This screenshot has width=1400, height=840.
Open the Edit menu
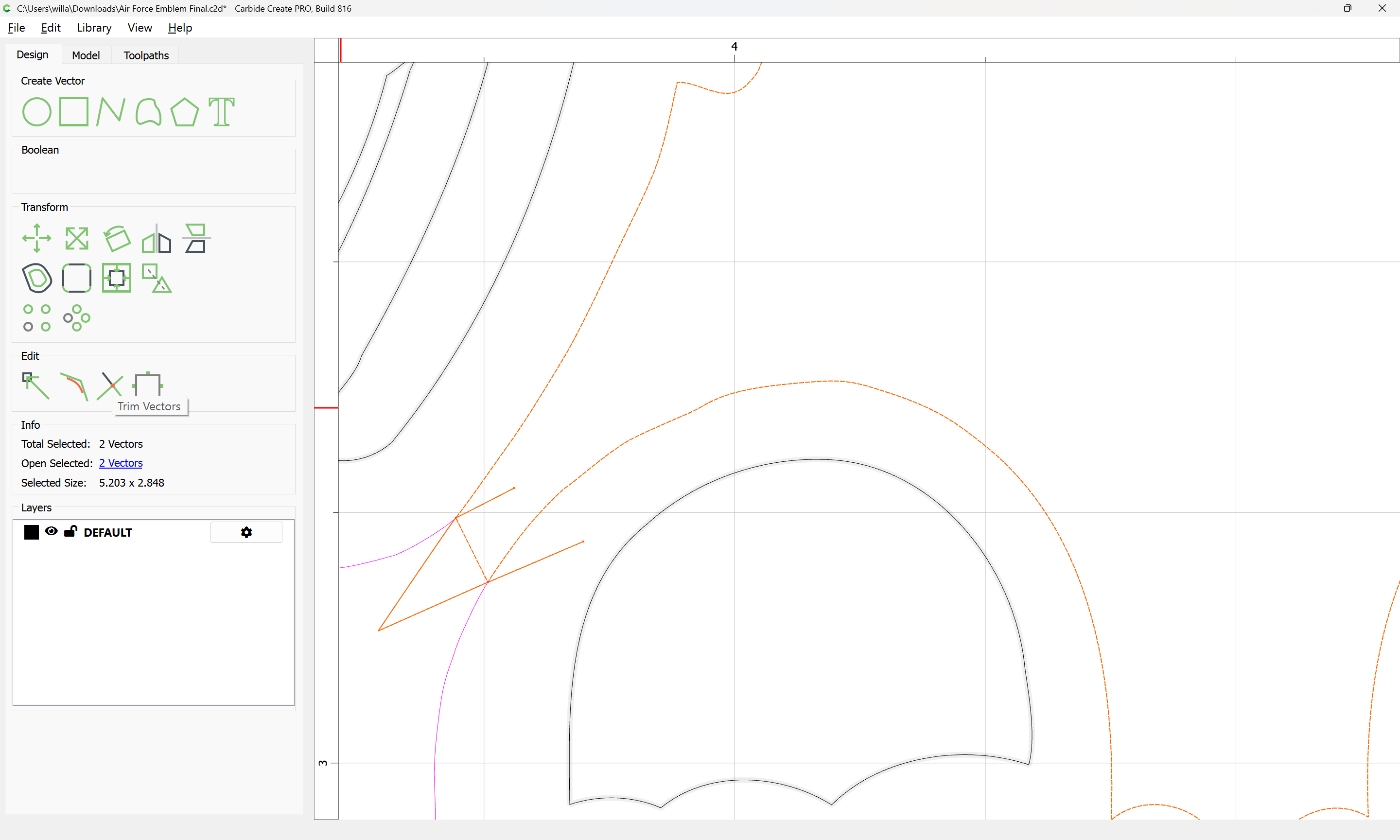coord(51,28)
